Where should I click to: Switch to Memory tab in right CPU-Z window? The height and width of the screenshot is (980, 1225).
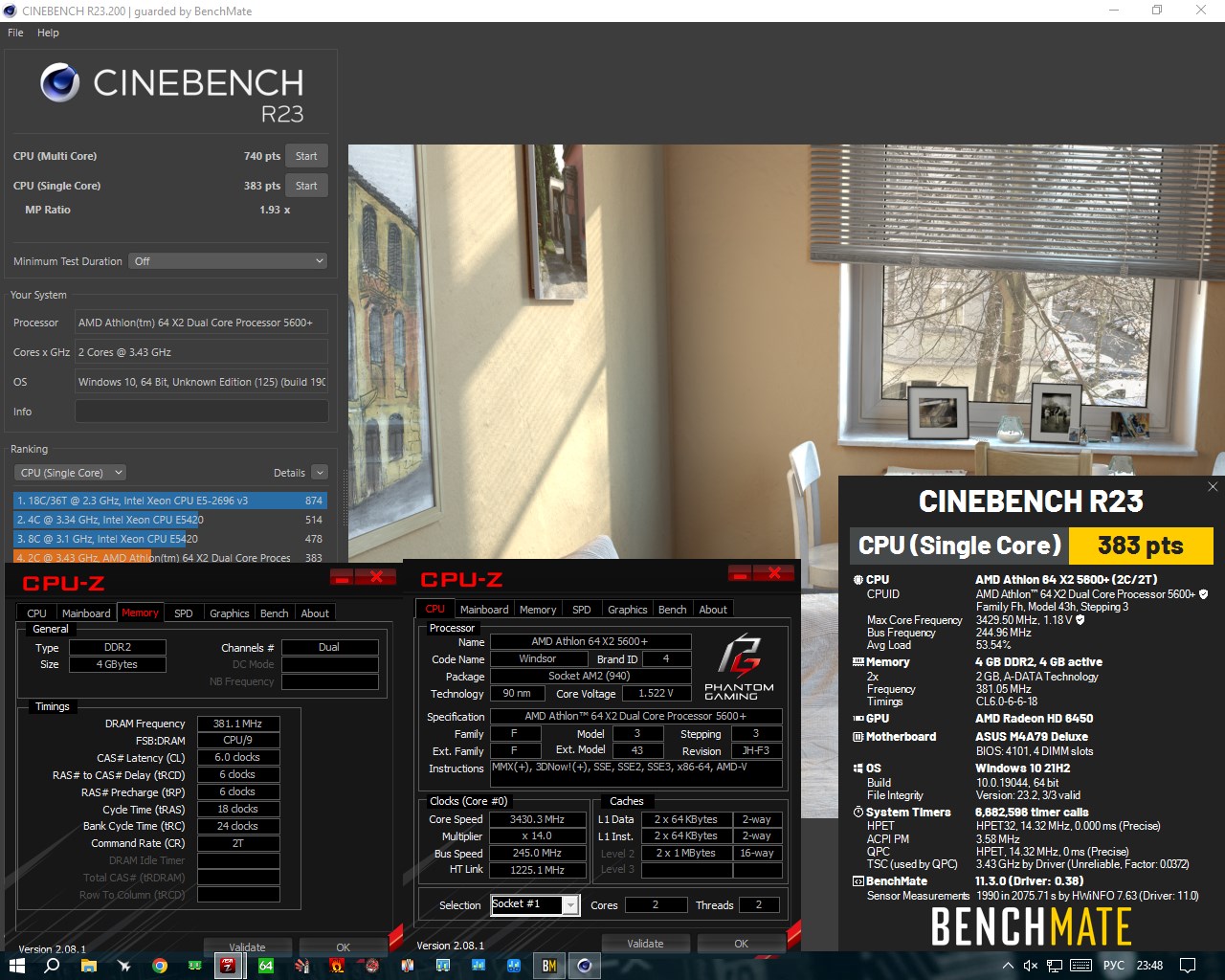(x=538, y=610)
